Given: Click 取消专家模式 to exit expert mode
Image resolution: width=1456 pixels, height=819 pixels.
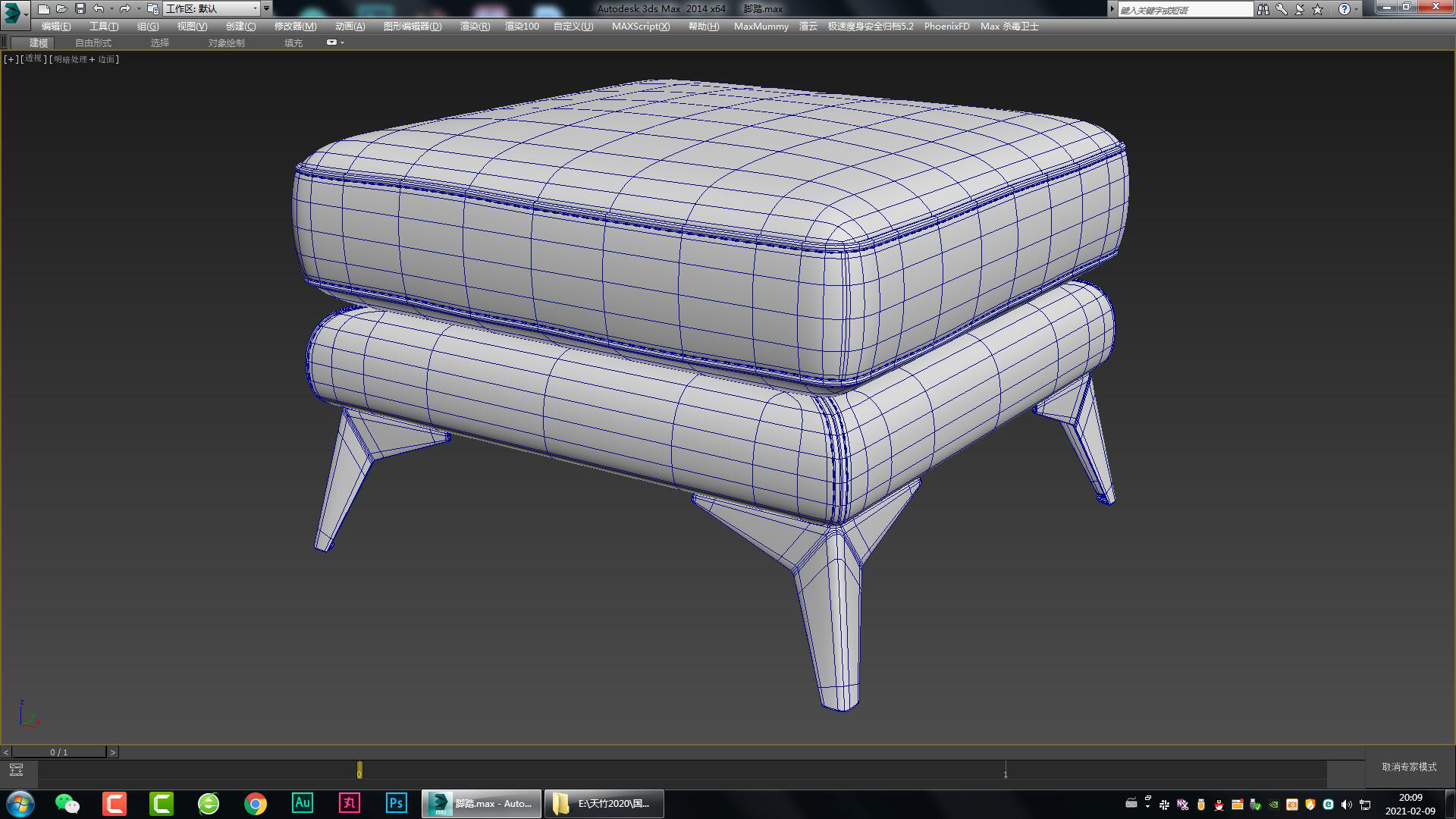Looking at the screenshot, I should pyautogui.click(x=1408, y=767).
